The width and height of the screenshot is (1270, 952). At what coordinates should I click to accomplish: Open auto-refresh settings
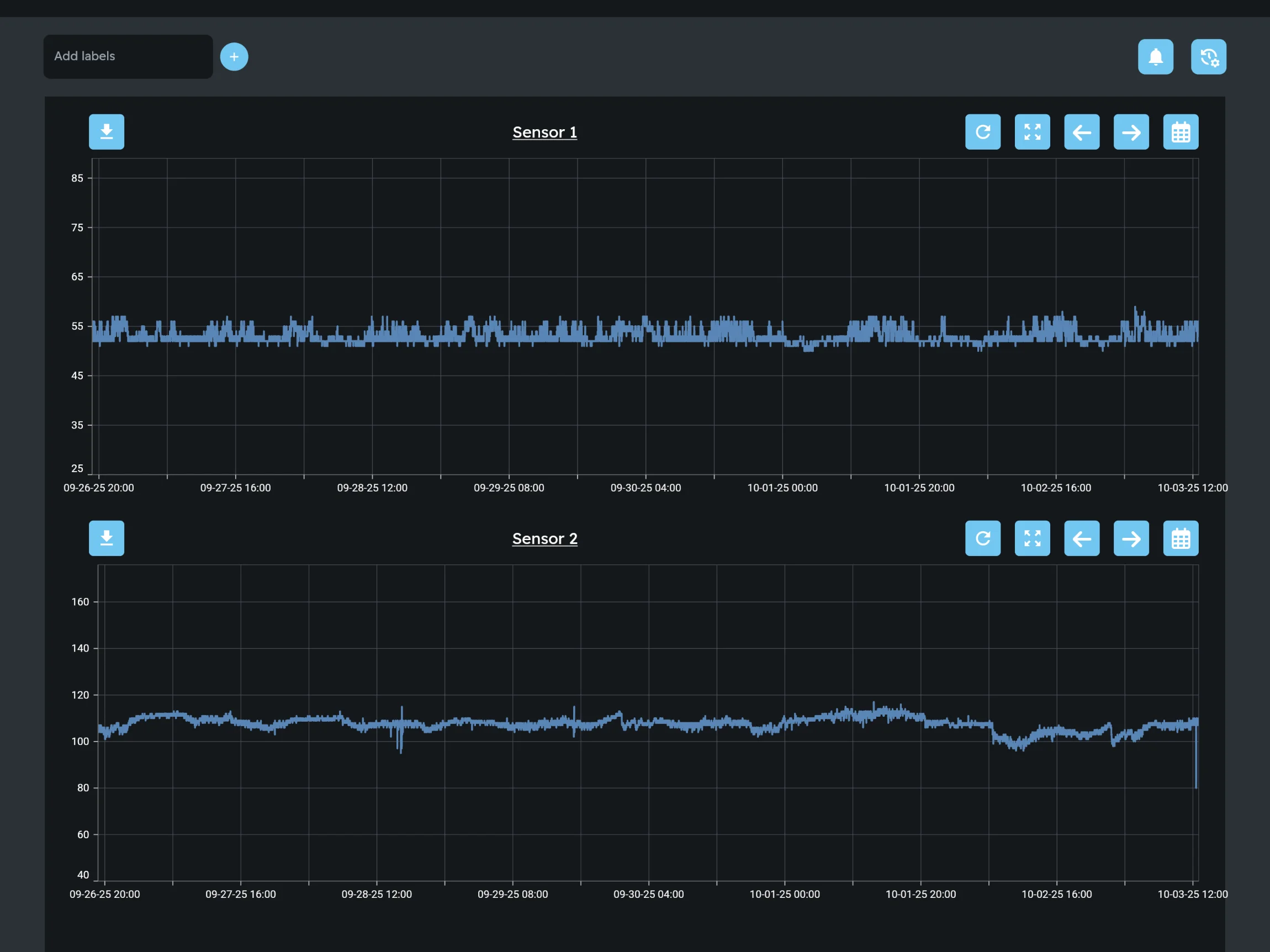1209,56
